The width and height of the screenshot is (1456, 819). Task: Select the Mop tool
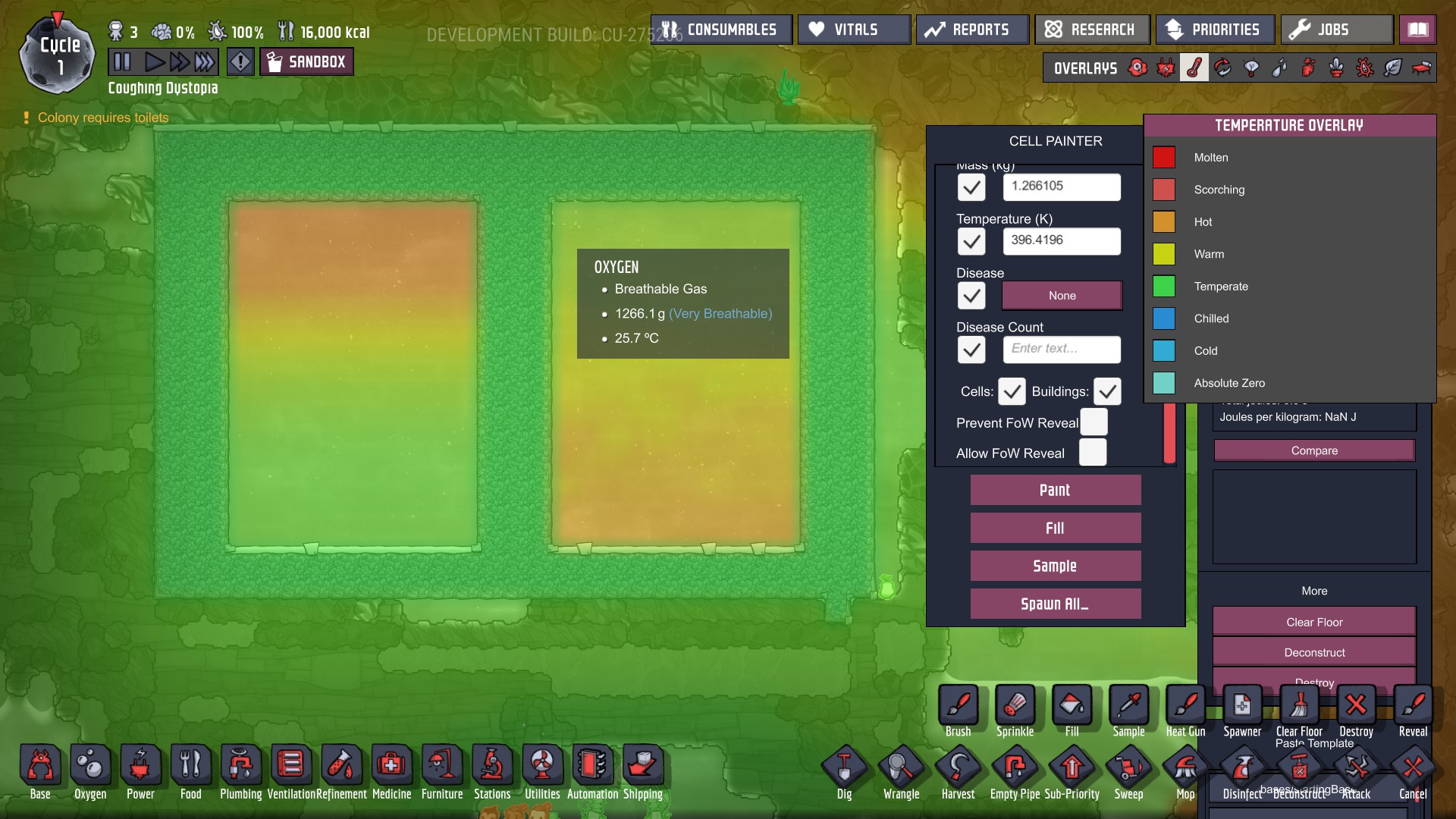click(x=1185, y=768)
